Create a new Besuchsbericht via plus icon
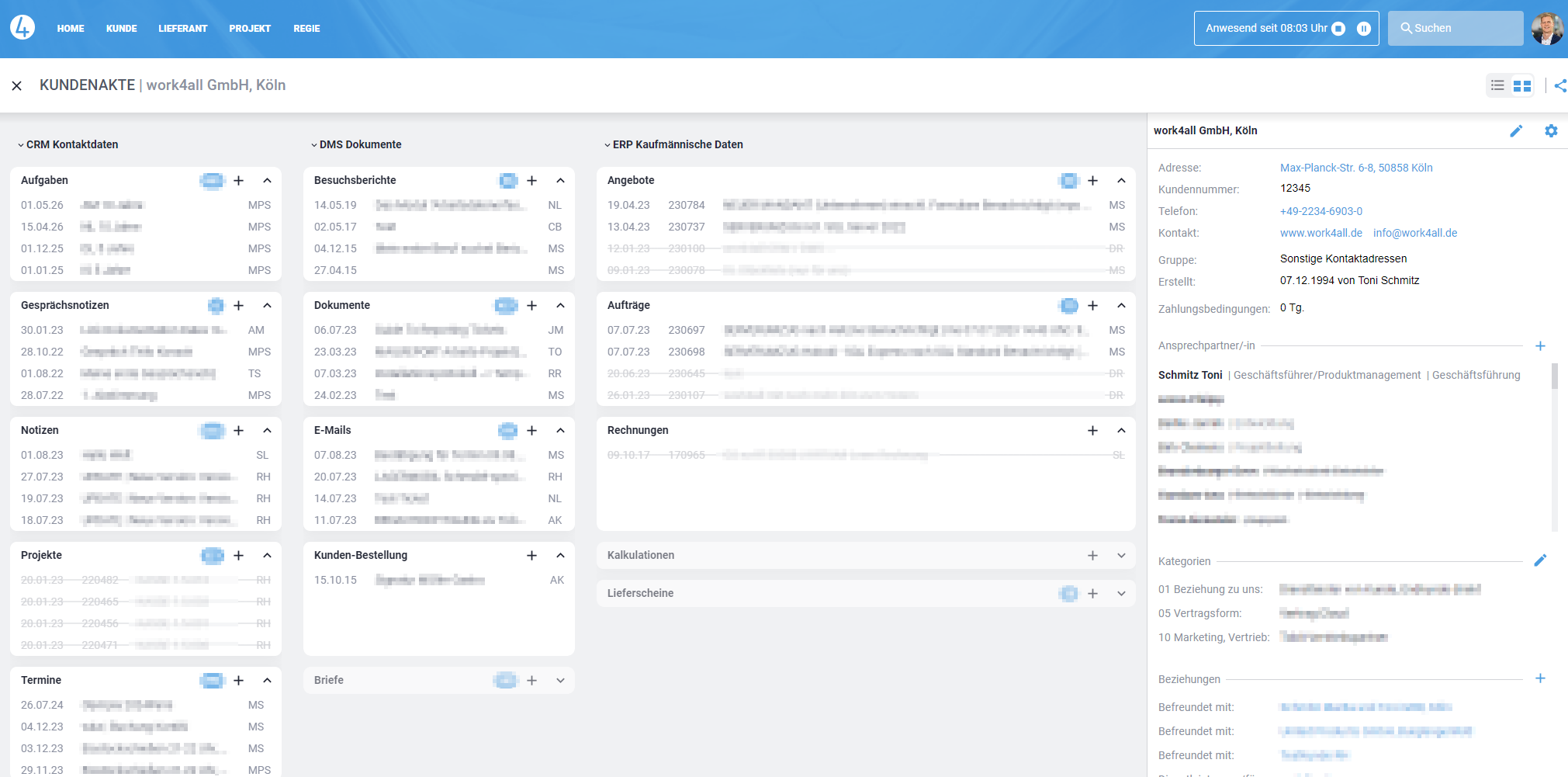Image resolution: width=1568 pixels, height=777 pixels. click(531, 180)
